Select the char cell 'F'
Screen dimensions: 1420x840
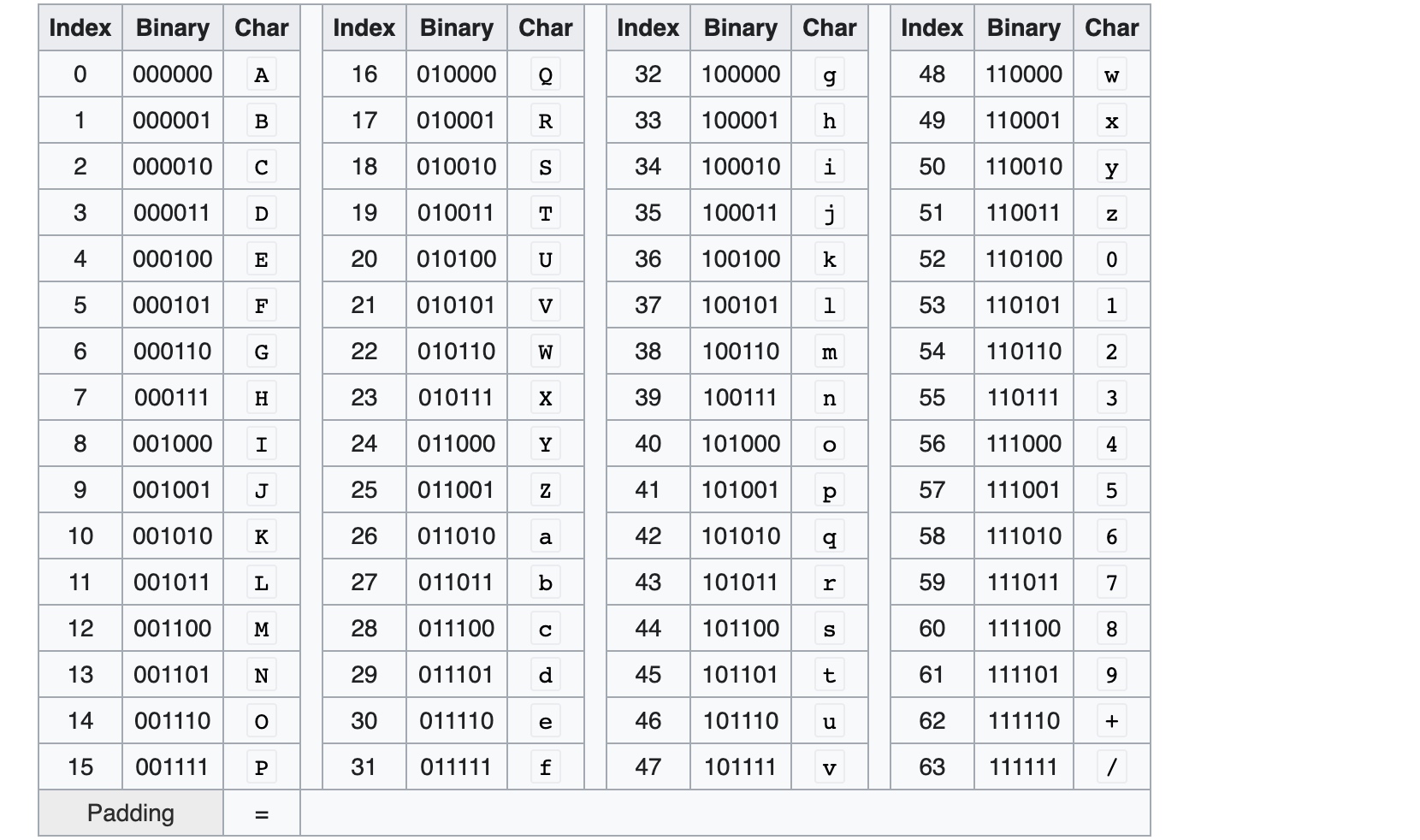[x=262, y=305]
